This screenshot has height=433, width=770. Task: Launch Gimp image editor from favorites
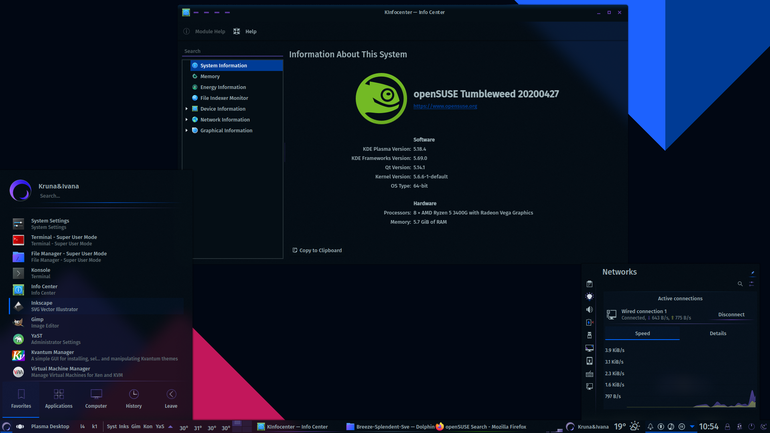96,323
